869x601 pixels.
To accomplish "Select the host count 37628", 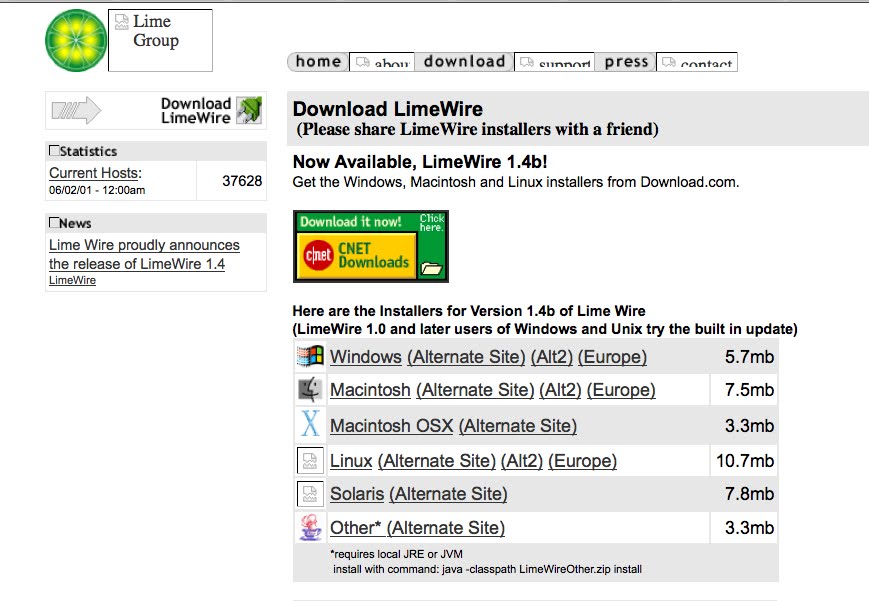I will pos(242,181).
